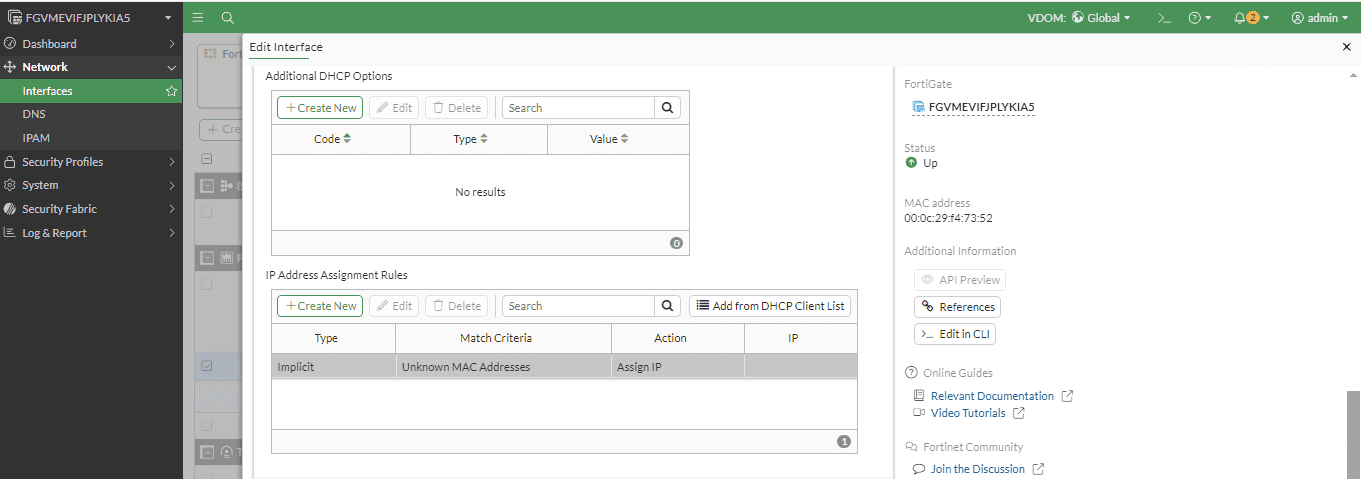
Task: Click the System gear sidebar icon
Action: click(x=10, y=185)
